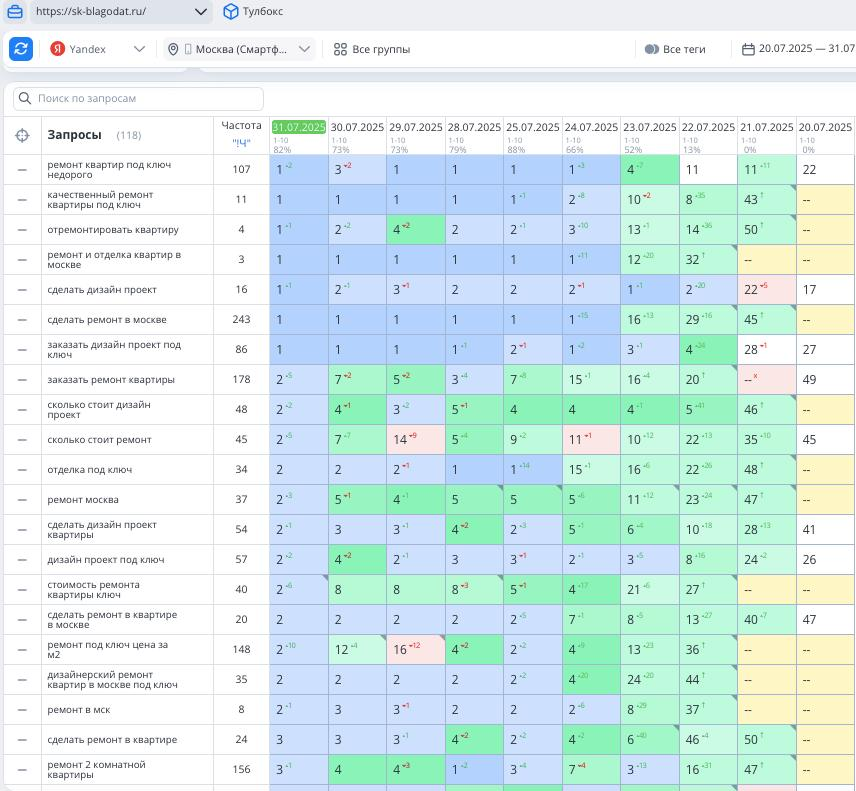Image resolution: width=856 pixels, height=791 pixels.
Task: Click the magnifier icon in search box
Action: coord(24,99)
